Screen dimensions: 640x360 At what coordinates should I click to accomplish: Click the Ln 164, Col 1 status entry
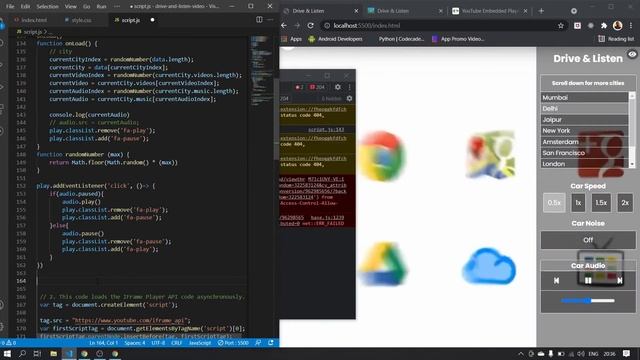pos(103,343)
